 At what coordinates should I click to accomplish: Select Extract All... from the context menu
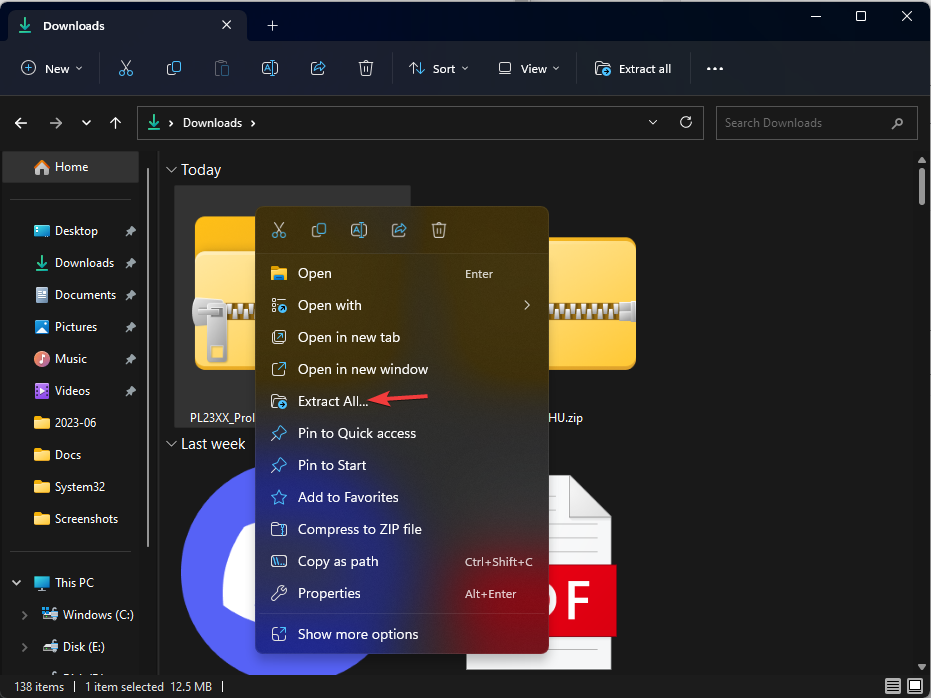coord(332,401)
